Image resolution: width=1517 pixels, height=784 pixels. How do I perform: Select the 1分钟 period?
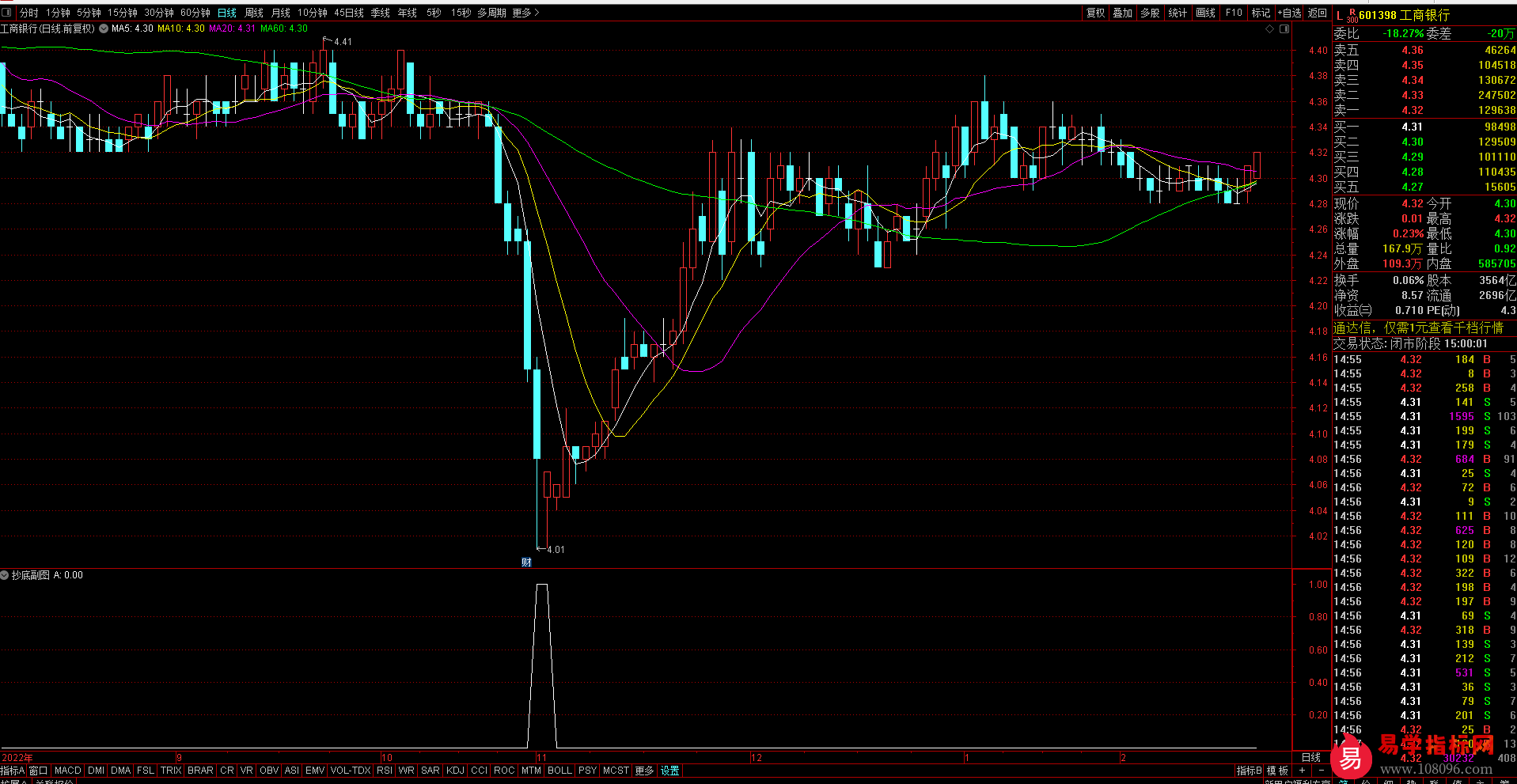(58, 13)
